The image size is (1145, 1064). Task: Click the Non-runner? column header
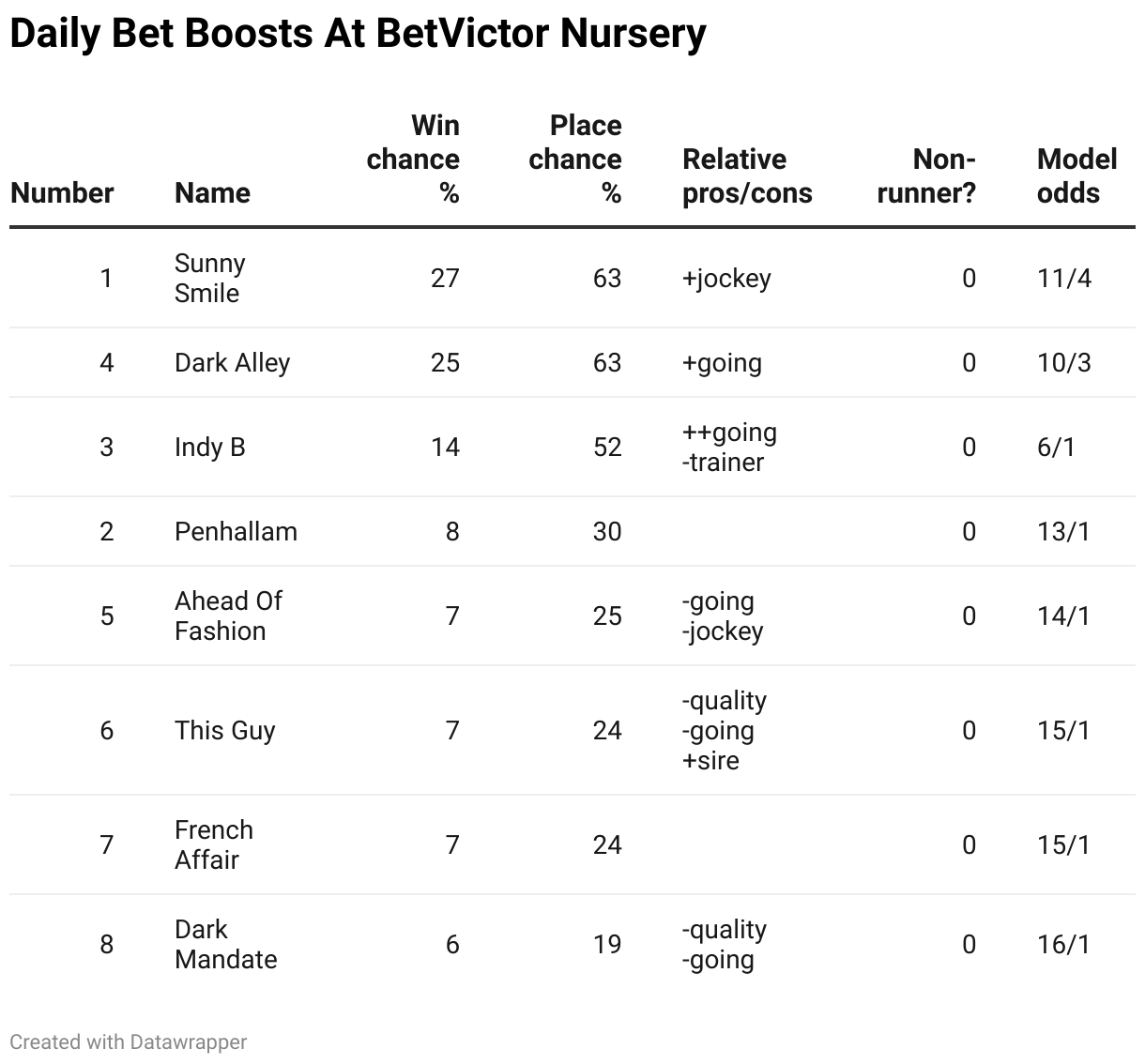926,176
